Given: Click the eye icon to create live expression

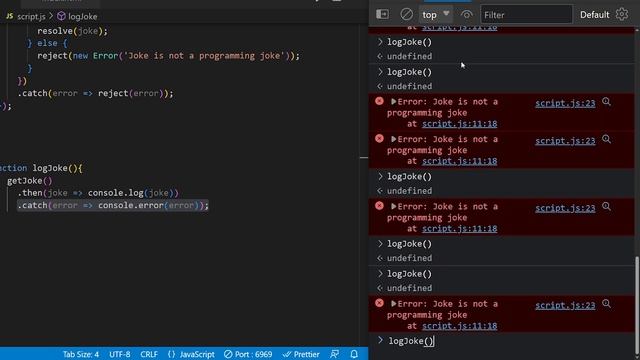Looking at the screenshot, I should (x=467, y=15).
